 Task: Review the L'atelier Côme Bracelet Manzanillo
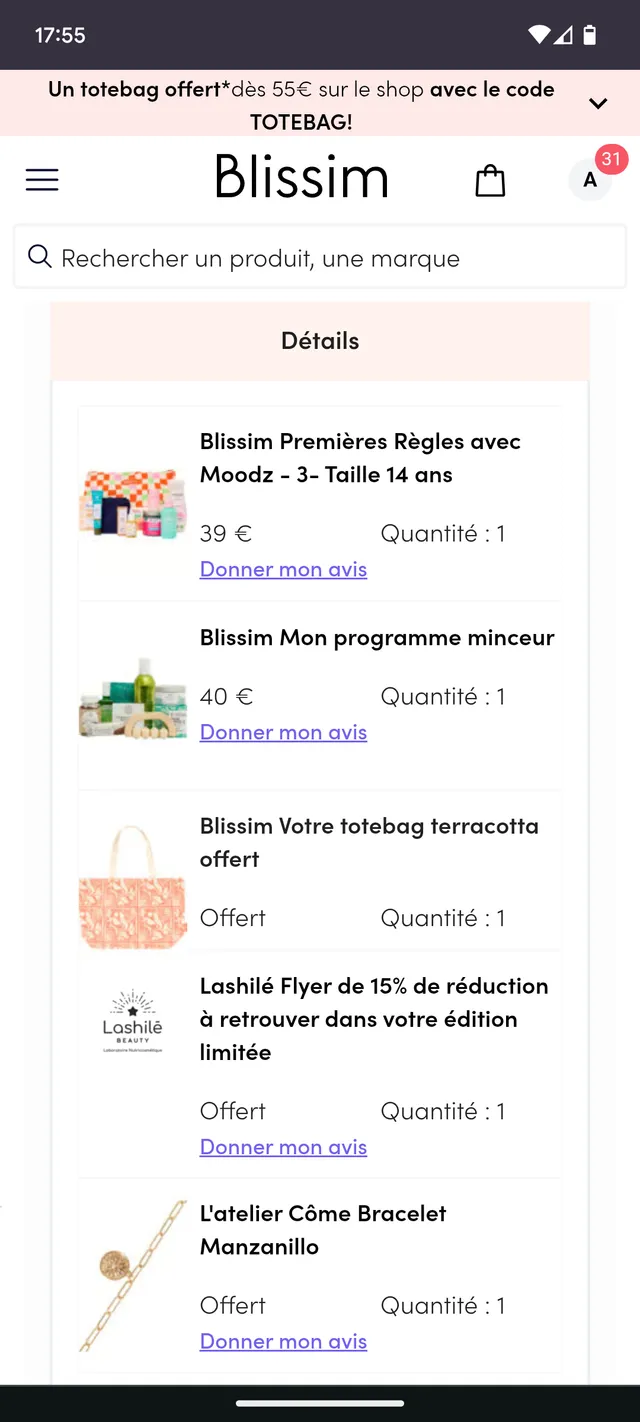click(283, 1340)
